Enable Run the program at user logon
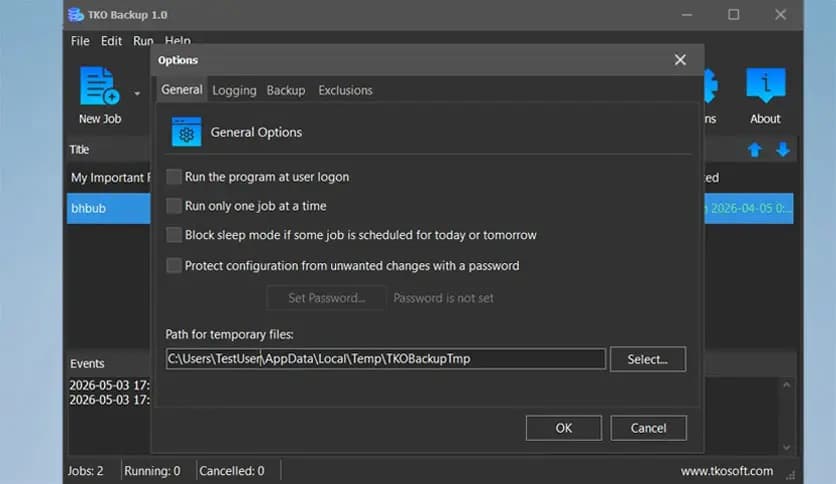This screenshot has height=484, width=836. click(x=174, y=177)
